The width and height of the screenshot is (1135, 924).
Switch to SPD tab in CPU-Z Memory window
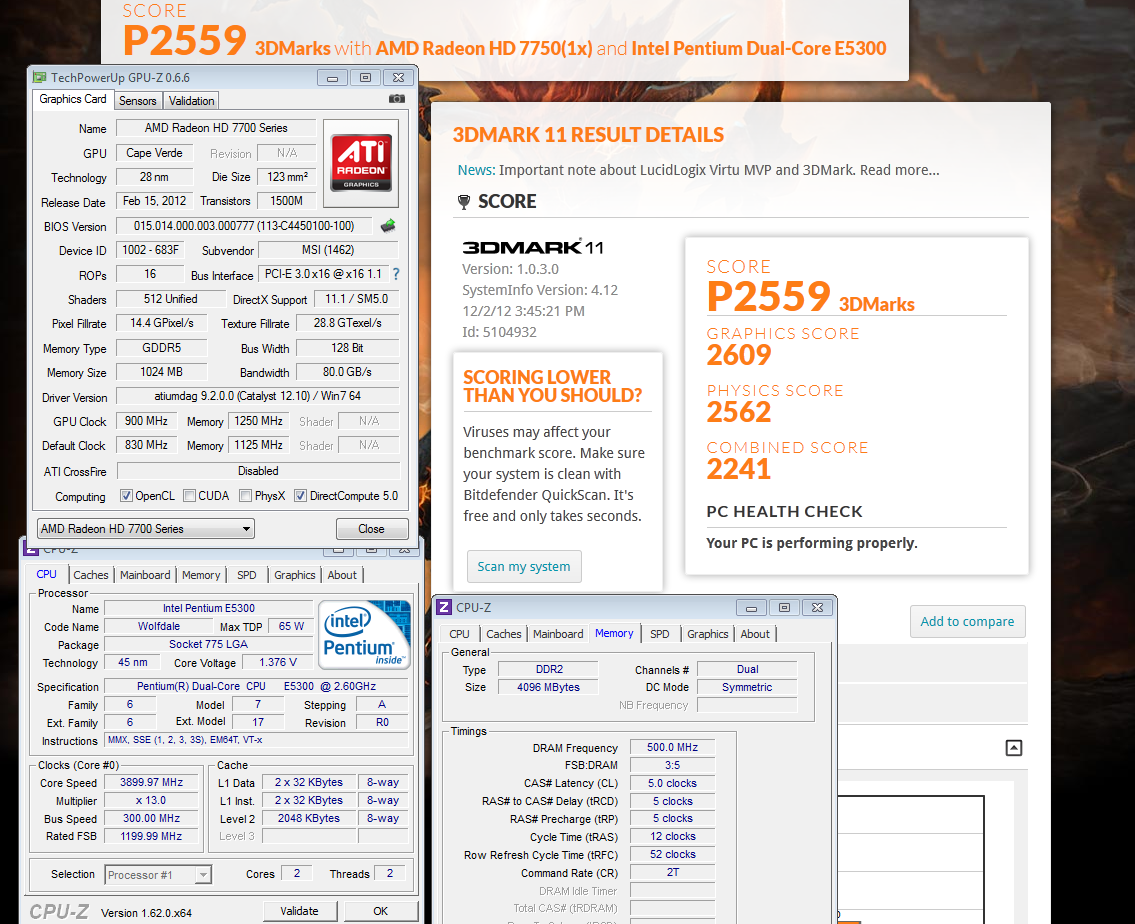pos(659,634)
